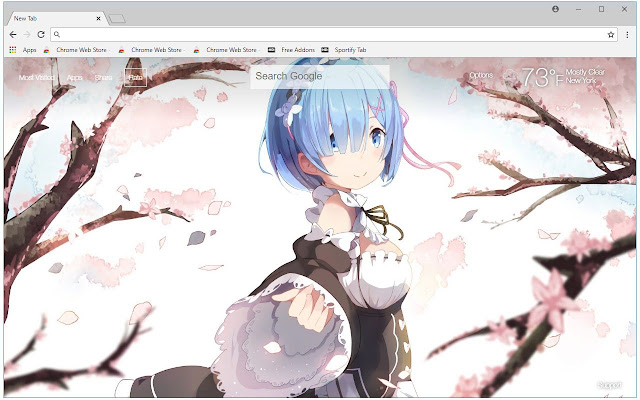
Task: Bookmark this page with the star icon
Action: point(611,35)
